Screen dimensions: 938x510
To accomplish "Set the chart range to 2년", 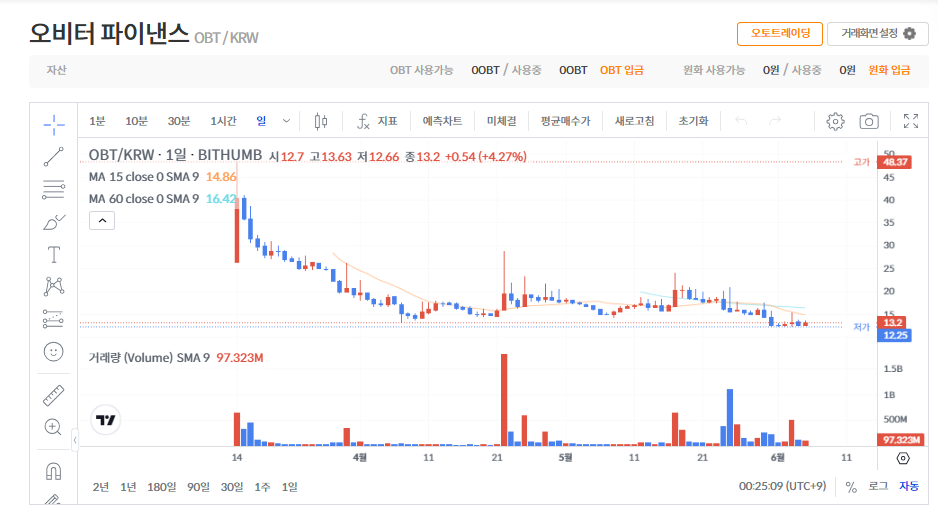I will [100, 487].
